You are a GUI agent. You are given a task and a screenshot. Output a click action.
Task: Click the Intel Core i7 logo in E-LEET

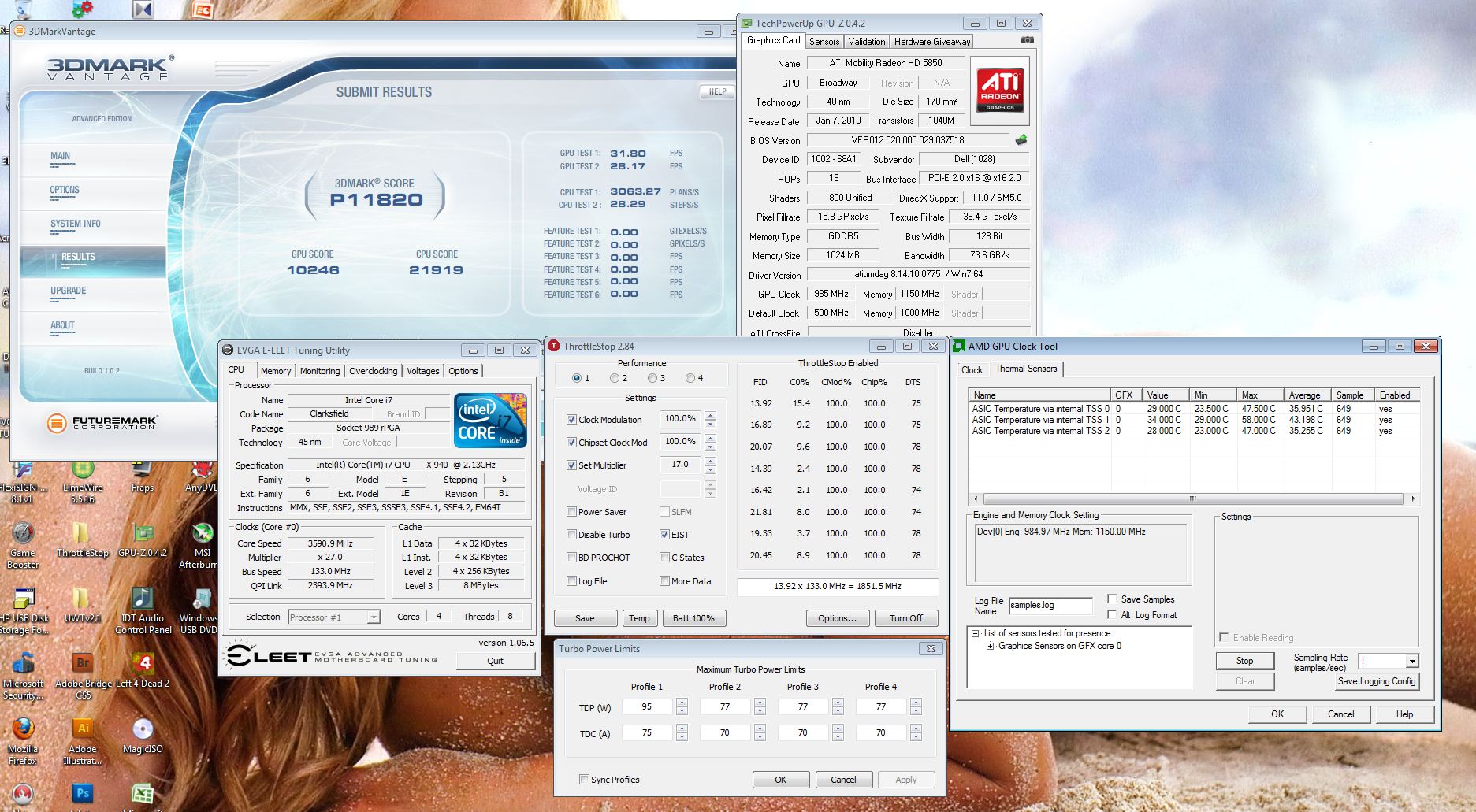(x=490, y=421)
